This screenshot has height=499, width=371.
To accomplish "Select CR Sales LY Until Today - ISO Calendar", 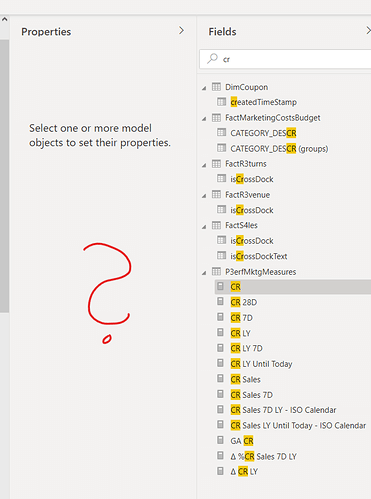I will coord(298,426).
